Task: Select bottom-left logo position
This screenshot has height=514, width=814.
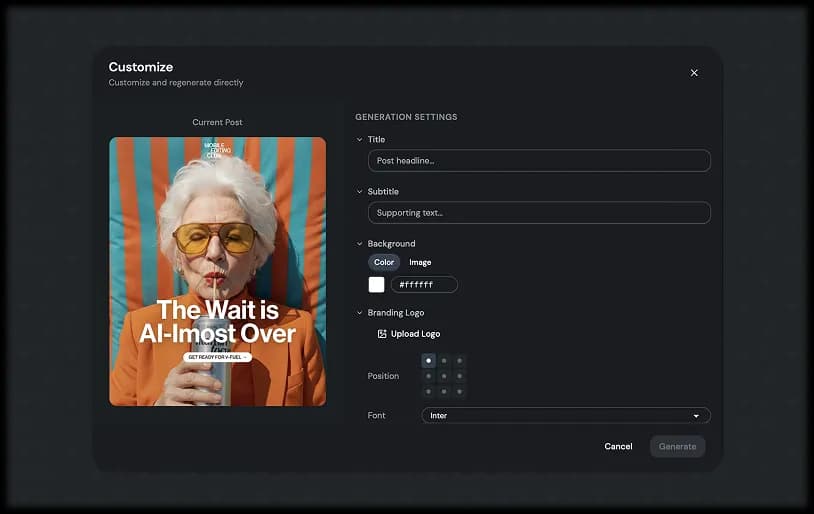Action: tap(428, 391)
